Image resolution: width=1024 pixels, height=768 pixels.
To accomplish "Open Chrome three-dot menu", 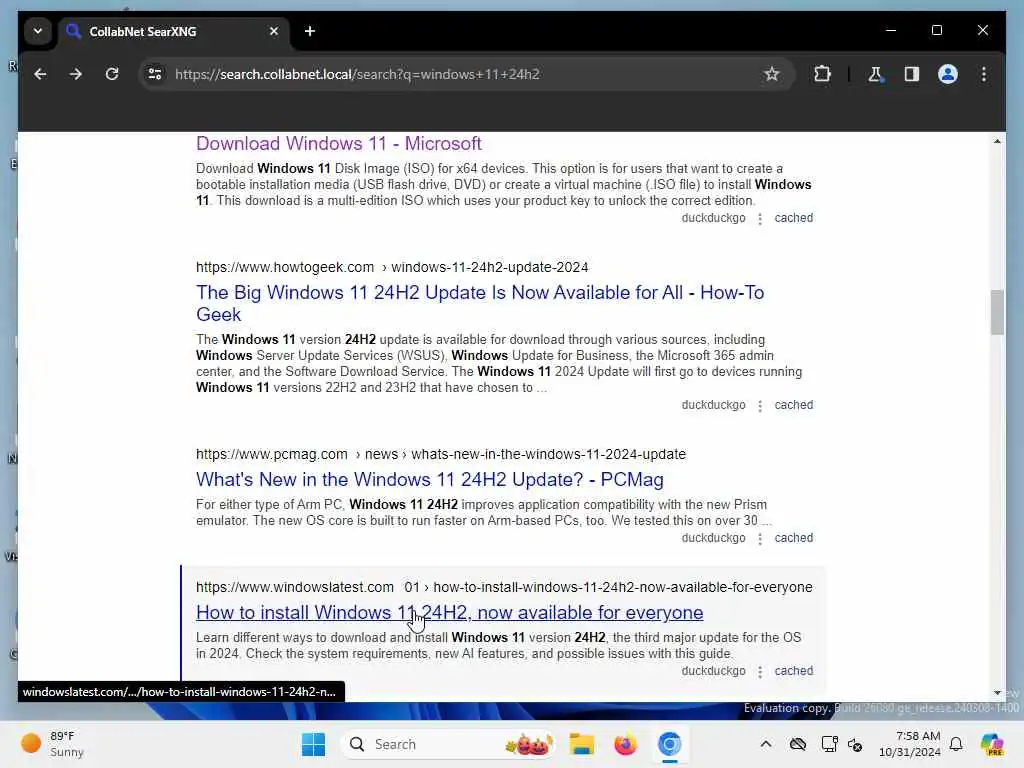I will tap(984, 74).
